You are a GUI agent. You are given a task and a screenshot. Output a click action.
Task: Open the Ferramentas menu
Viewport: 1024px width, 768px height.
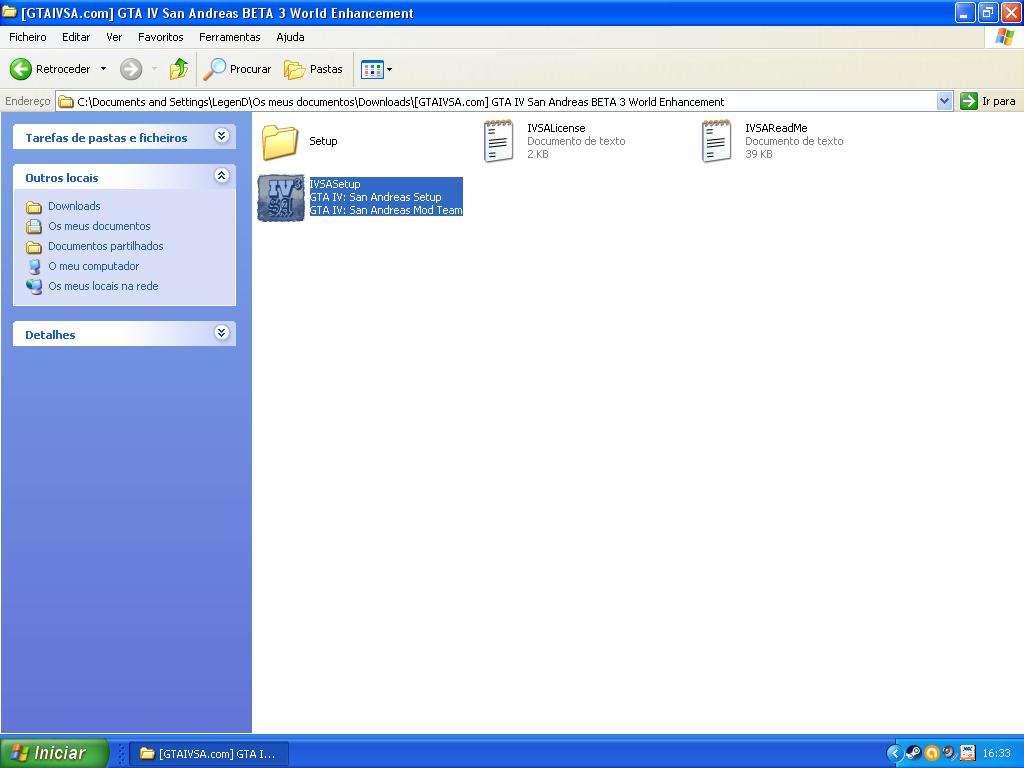click(x=229, y=37)
